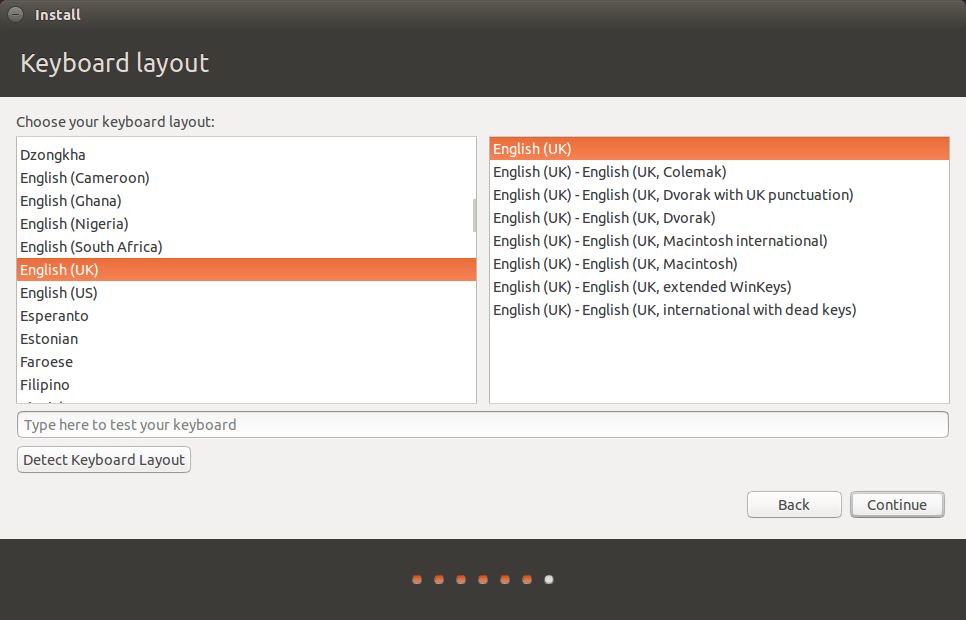Pick the UK extended WinKeys variant

tap(719, 287)
